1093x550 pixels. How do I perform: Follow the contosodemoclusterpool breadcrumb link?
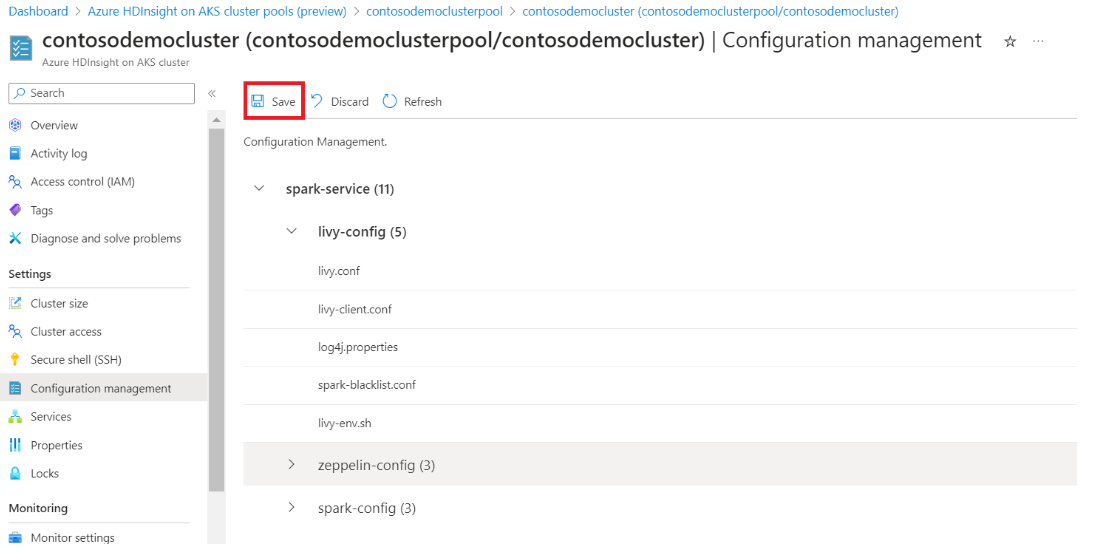click(434, 11)
